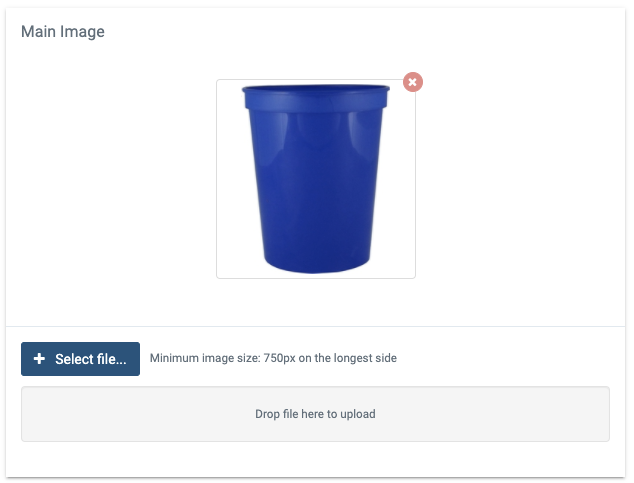Click the white plus sign beside Select file
This screenshot has height=483, width=634.
(x=39, y=359)
